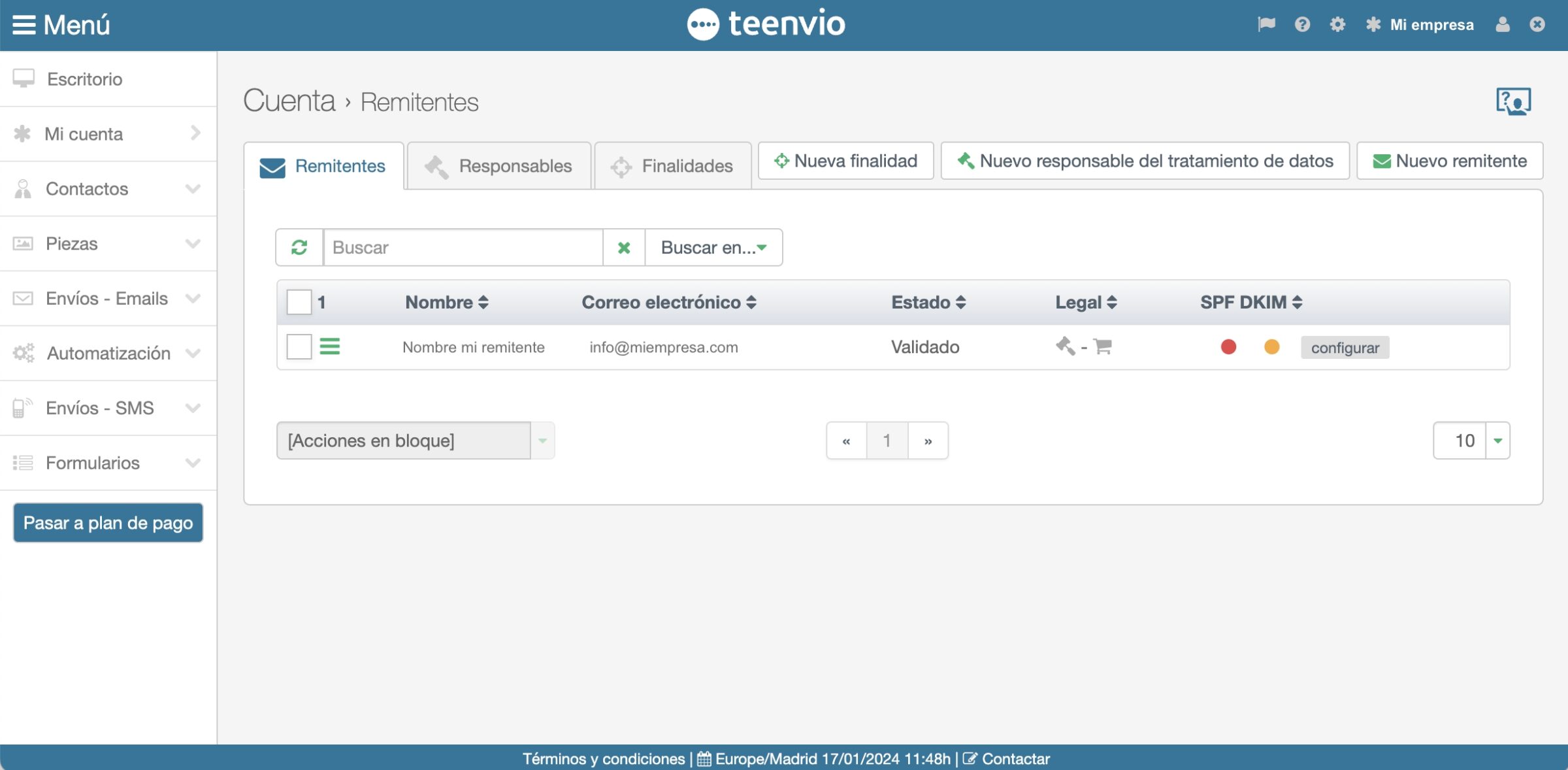The width and height of the screenshot is (1568, 770).
Task: Expand Envíos - Emails chevron
Action: [x=193, y=299]
